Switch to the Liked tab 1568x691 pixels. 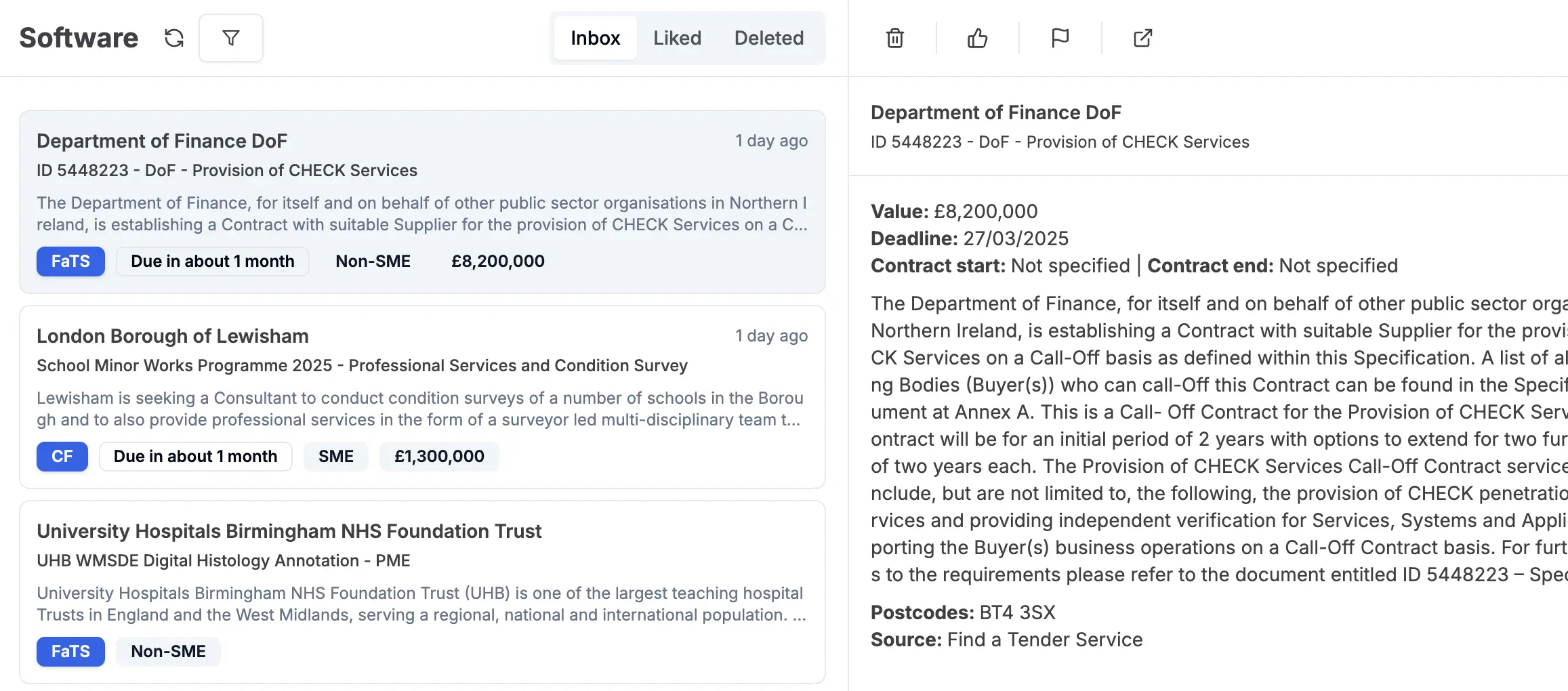point(677,38)
